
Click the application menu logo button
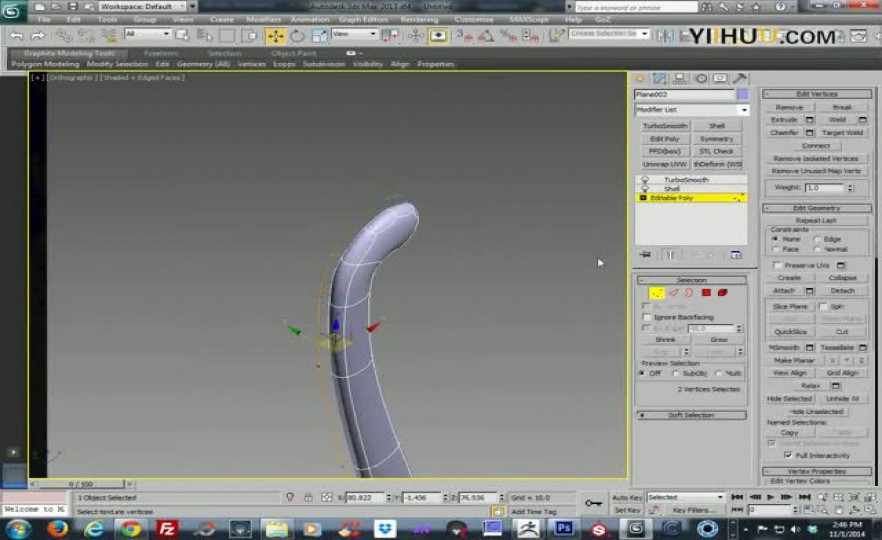pyautogui.click(x=11, y=11)
